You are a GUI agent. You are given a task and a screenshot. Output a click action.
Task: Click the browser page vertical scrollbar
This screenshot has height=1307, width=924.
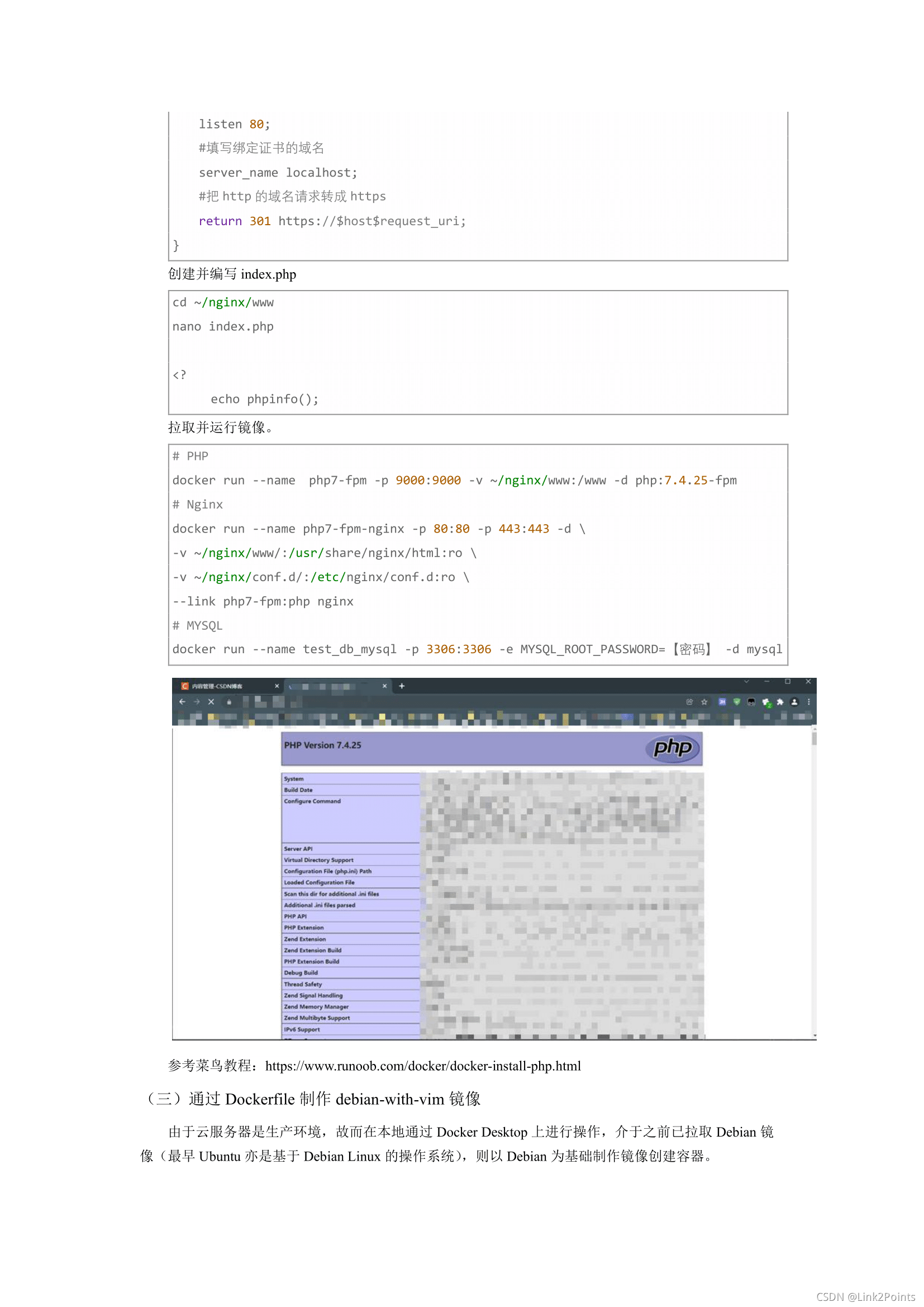(814, 882)
